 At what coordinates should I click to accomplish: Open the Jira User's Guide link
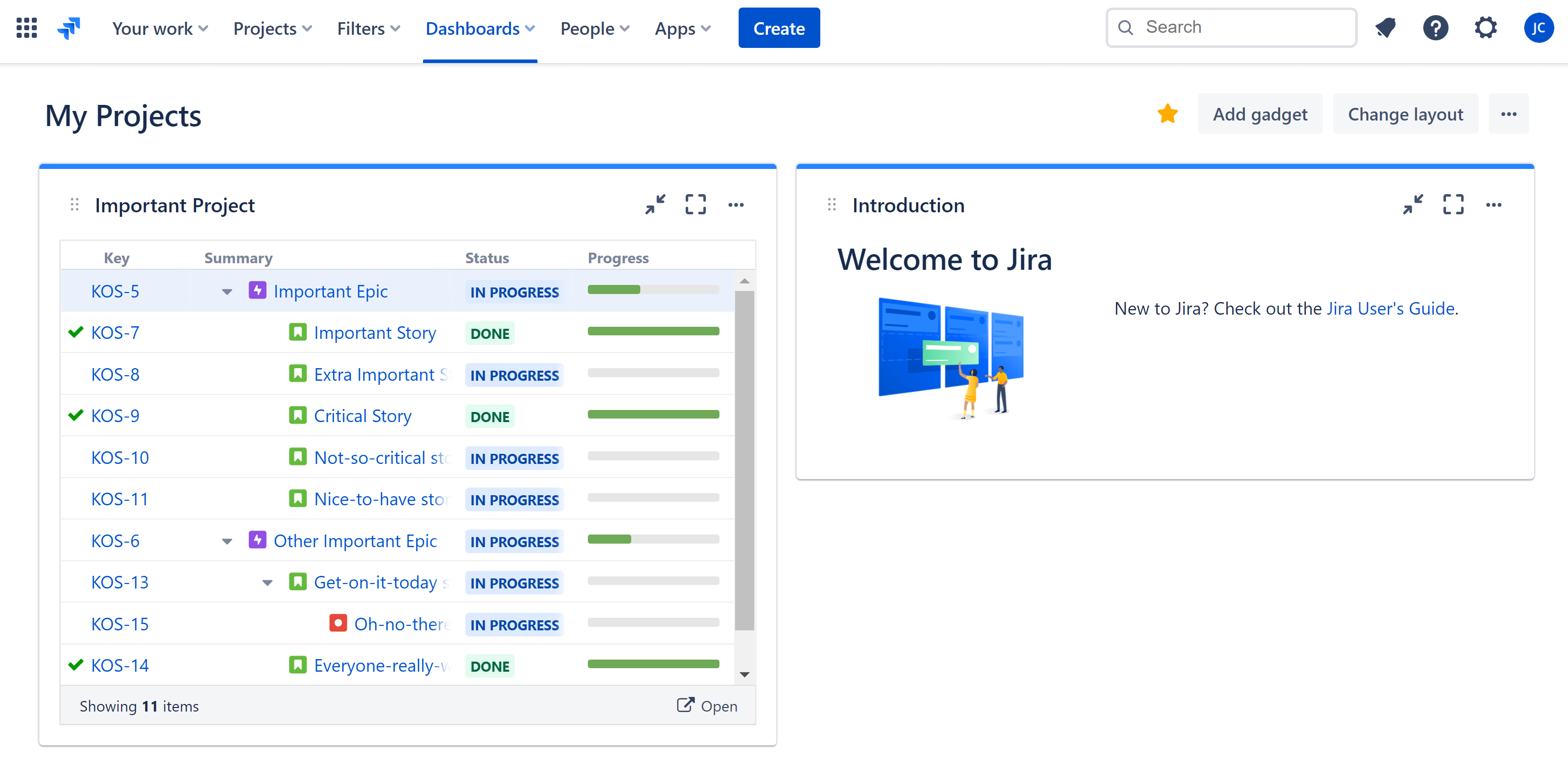pos(1391,309)
